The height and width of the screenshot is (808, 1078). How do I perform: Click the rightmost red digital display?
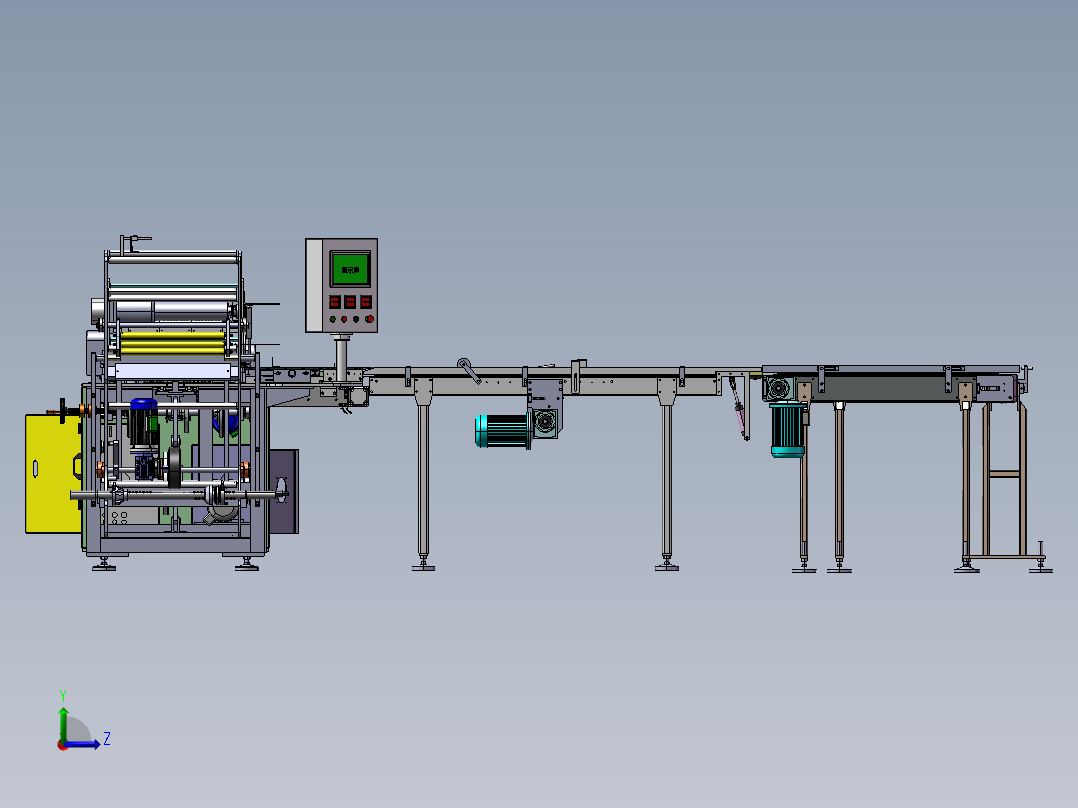366,301
